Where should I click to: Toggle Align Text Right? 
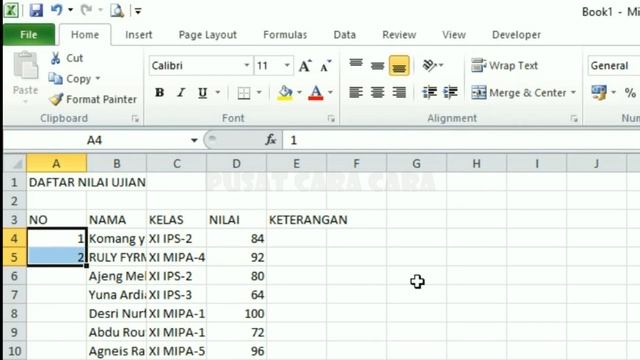(399, 93)
